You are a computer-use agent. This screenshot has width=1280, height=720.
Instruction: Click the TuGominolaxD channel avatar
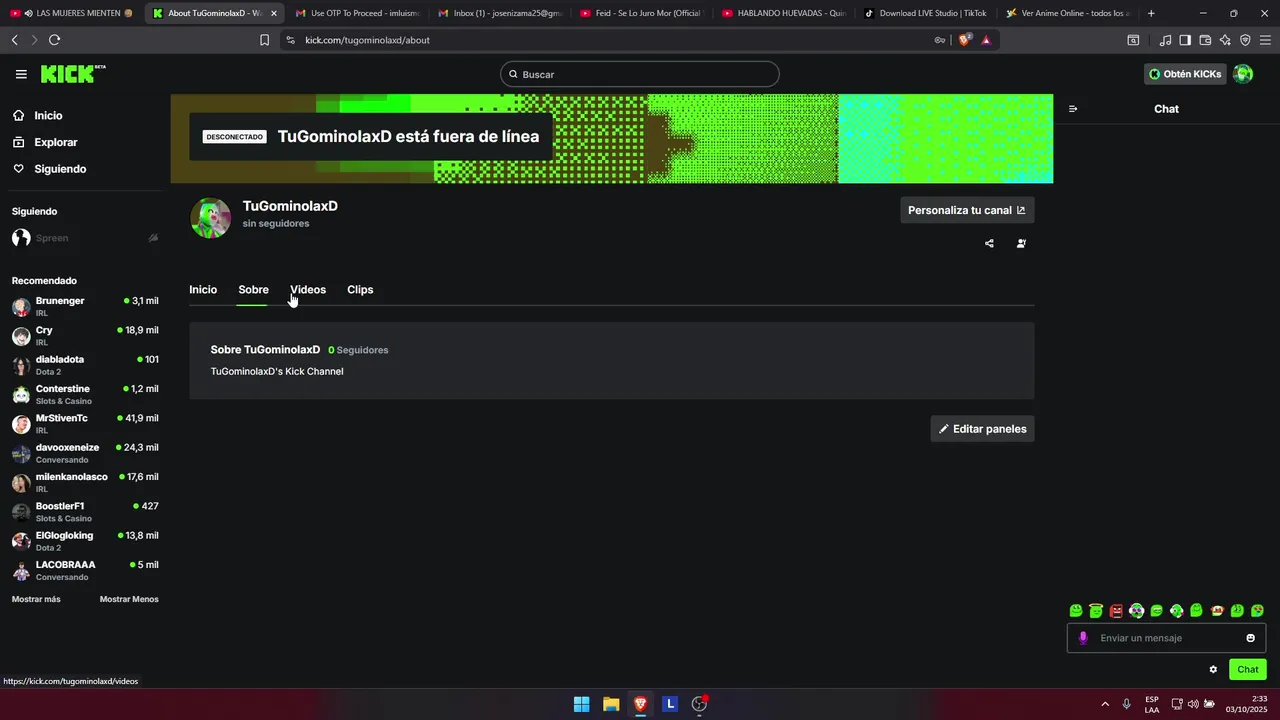pyautogui.click(x=210, y=218)
